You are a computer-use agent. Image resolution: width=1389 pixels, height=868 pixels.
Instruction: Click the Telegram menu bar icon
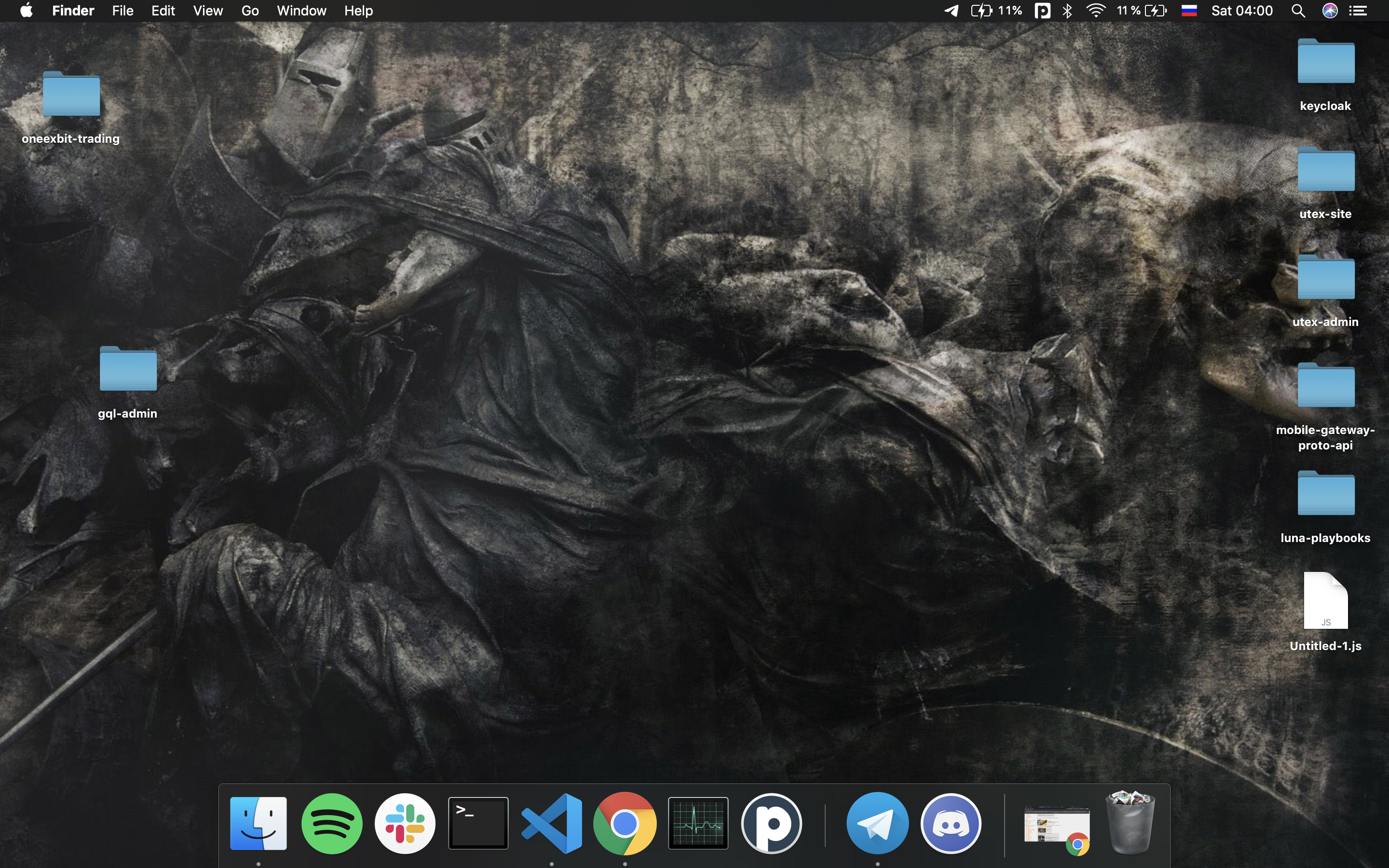[951, 10]
